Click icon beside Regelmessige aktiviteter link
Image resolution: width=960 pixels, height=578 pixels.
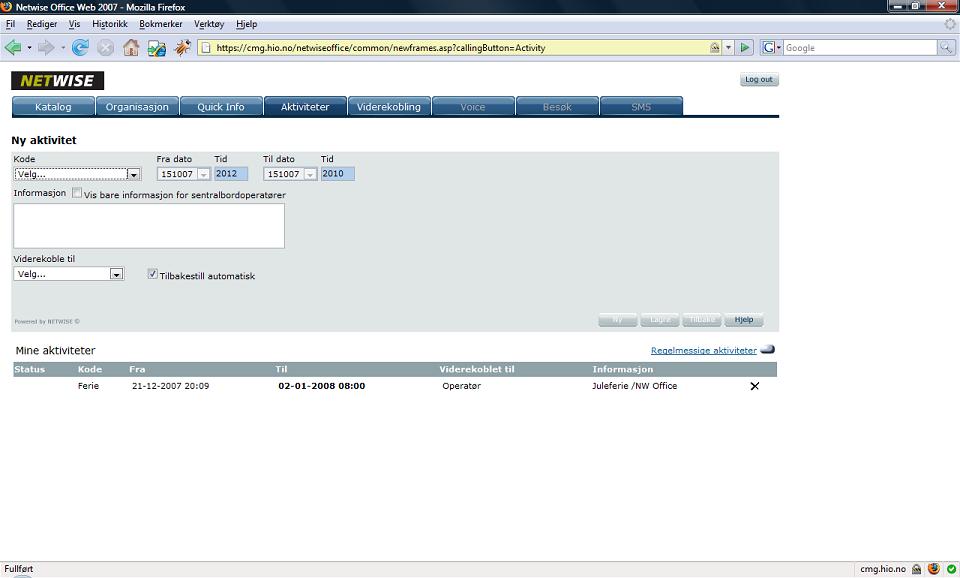[x=768, y=350]
